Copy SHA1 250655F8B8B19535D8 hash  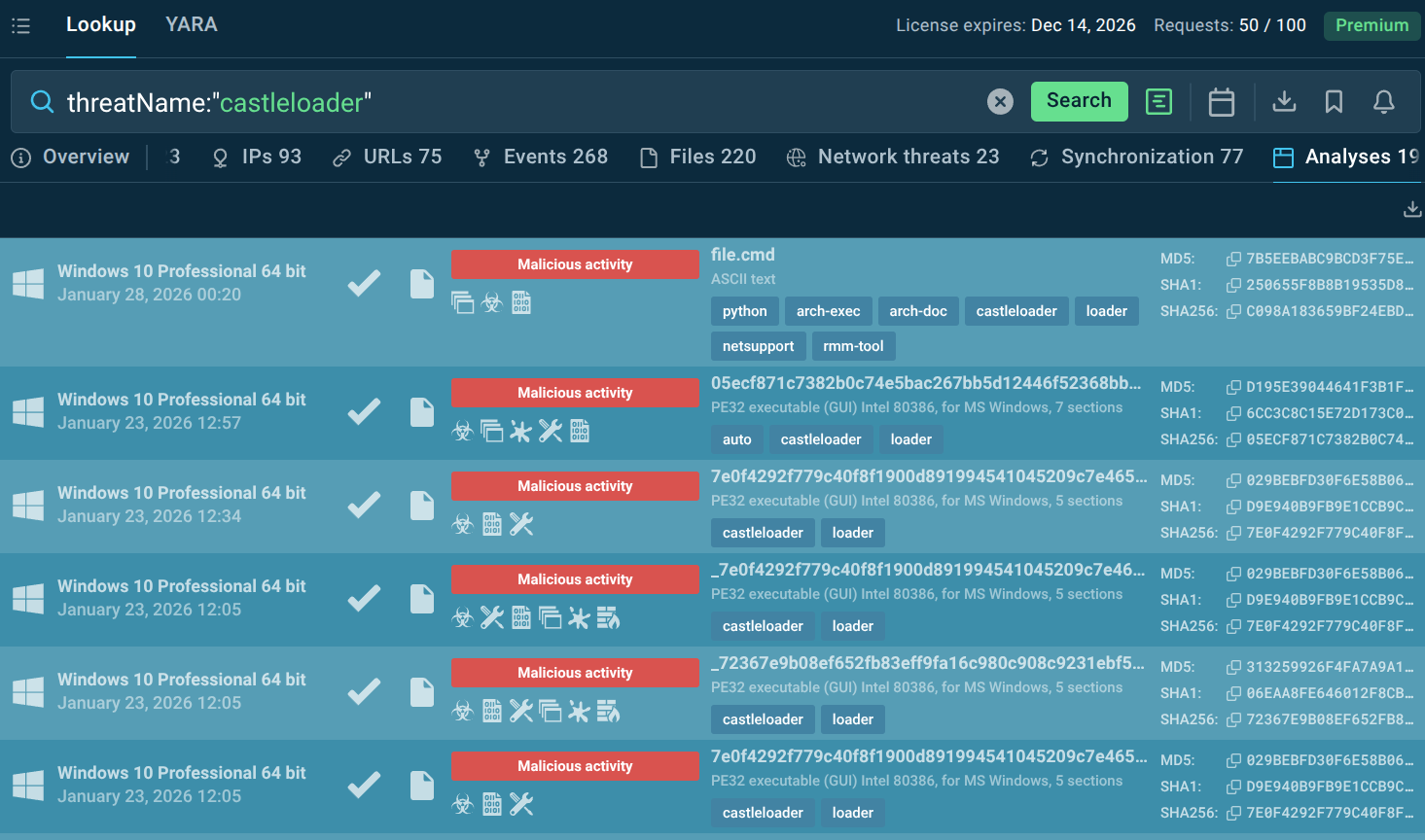(x=1233, y=285)
